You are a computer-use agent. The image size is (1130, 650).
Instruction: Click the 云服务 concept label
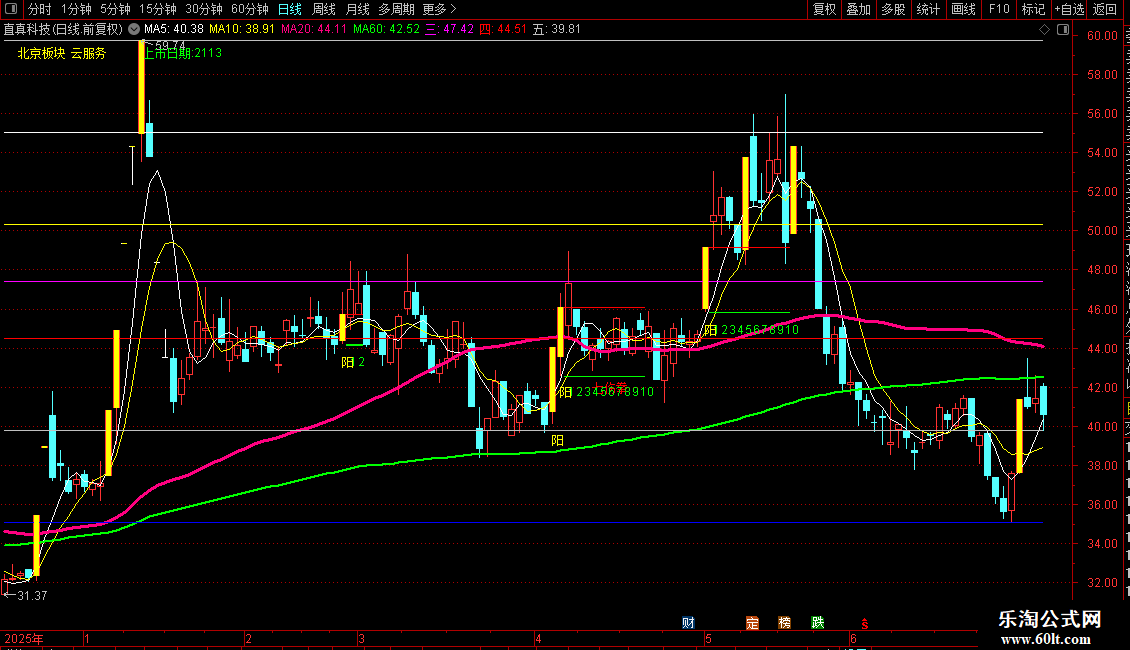tap(89, 53)
